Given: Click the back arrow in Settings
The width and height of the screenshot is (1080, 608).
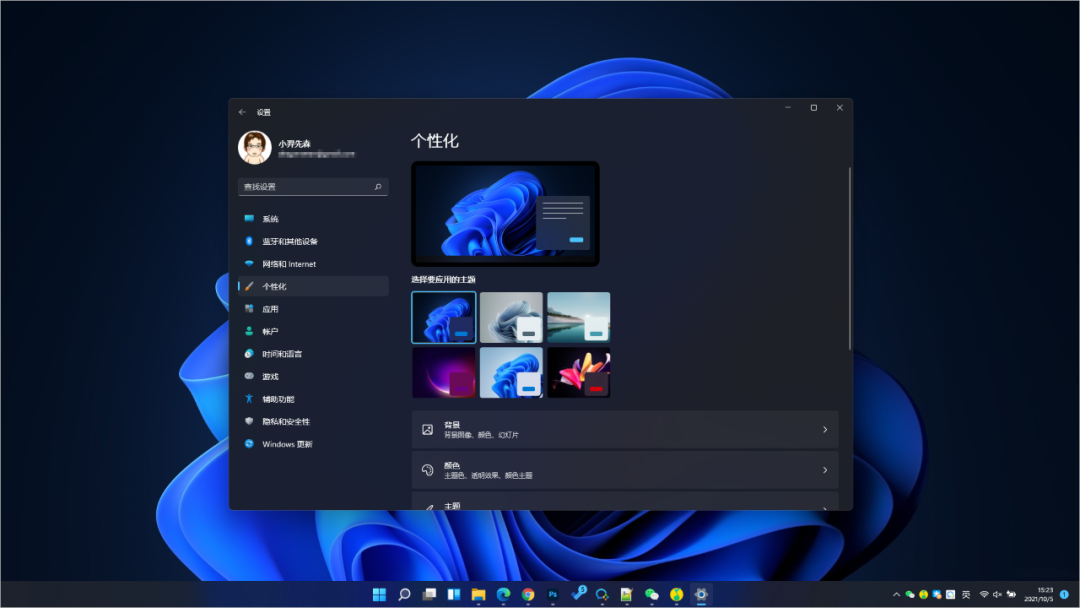Looking at the screenshot, I should (x=242, y=112).
